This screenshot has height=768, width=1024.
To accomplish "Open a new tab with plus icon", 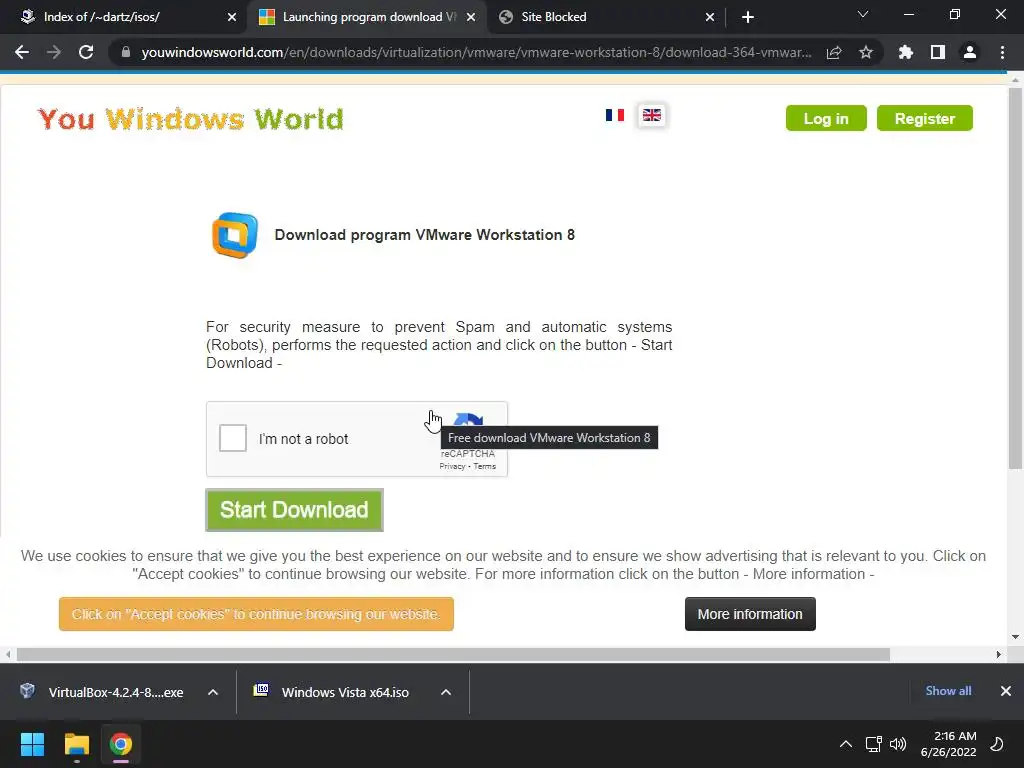I will 748,17.
